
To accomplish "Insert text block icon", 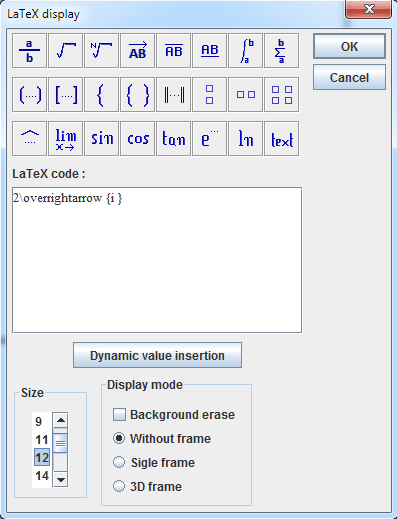I will pos(281,139).
